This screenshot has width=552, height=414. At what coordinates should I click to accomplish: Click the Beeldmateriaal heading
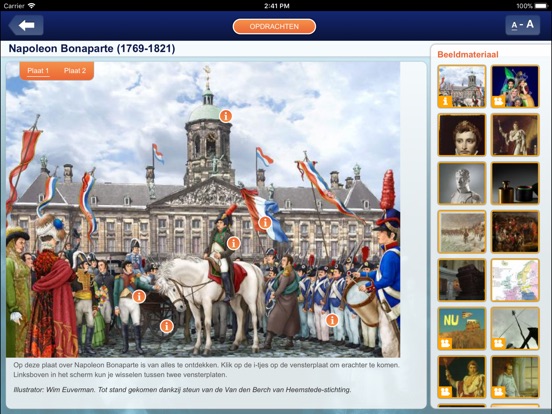468,55
